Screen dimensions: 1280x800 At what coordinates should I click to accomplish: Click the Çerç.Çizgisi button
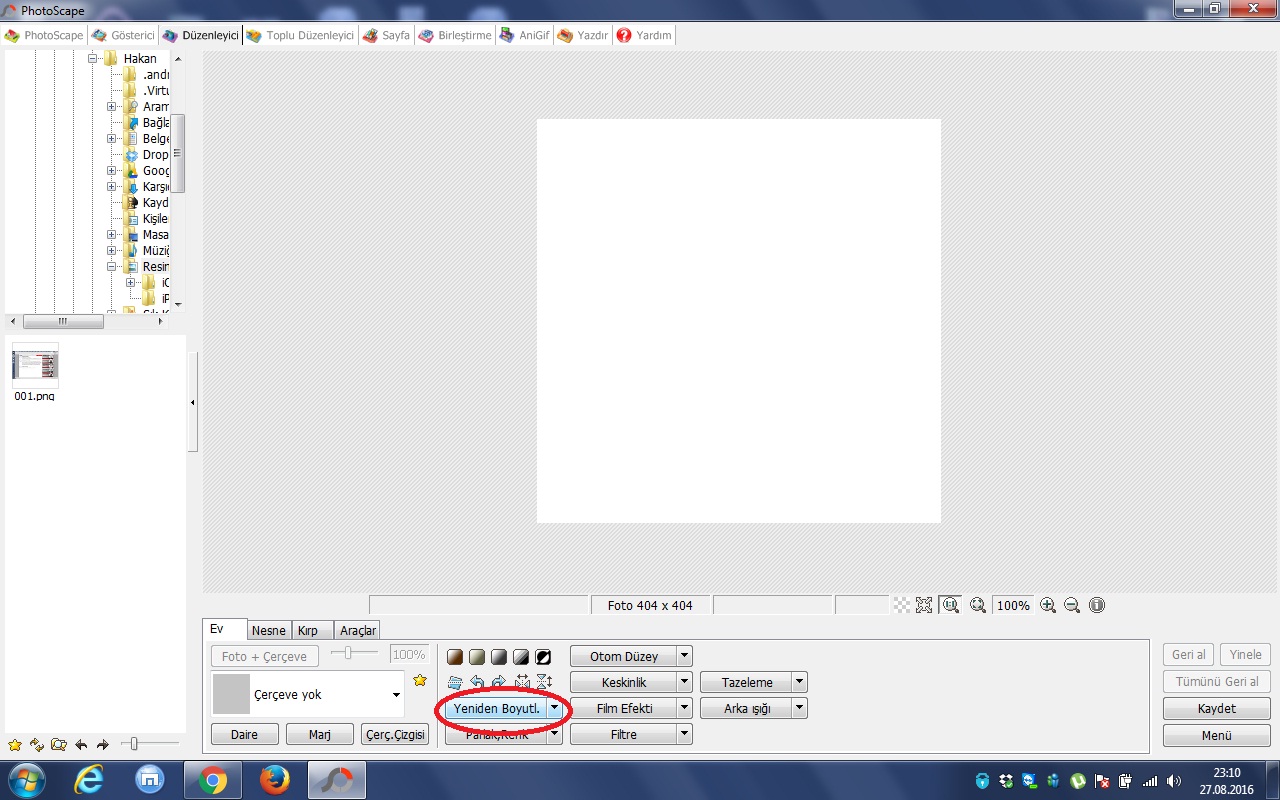pyautogui.click(x=395, y=734)
